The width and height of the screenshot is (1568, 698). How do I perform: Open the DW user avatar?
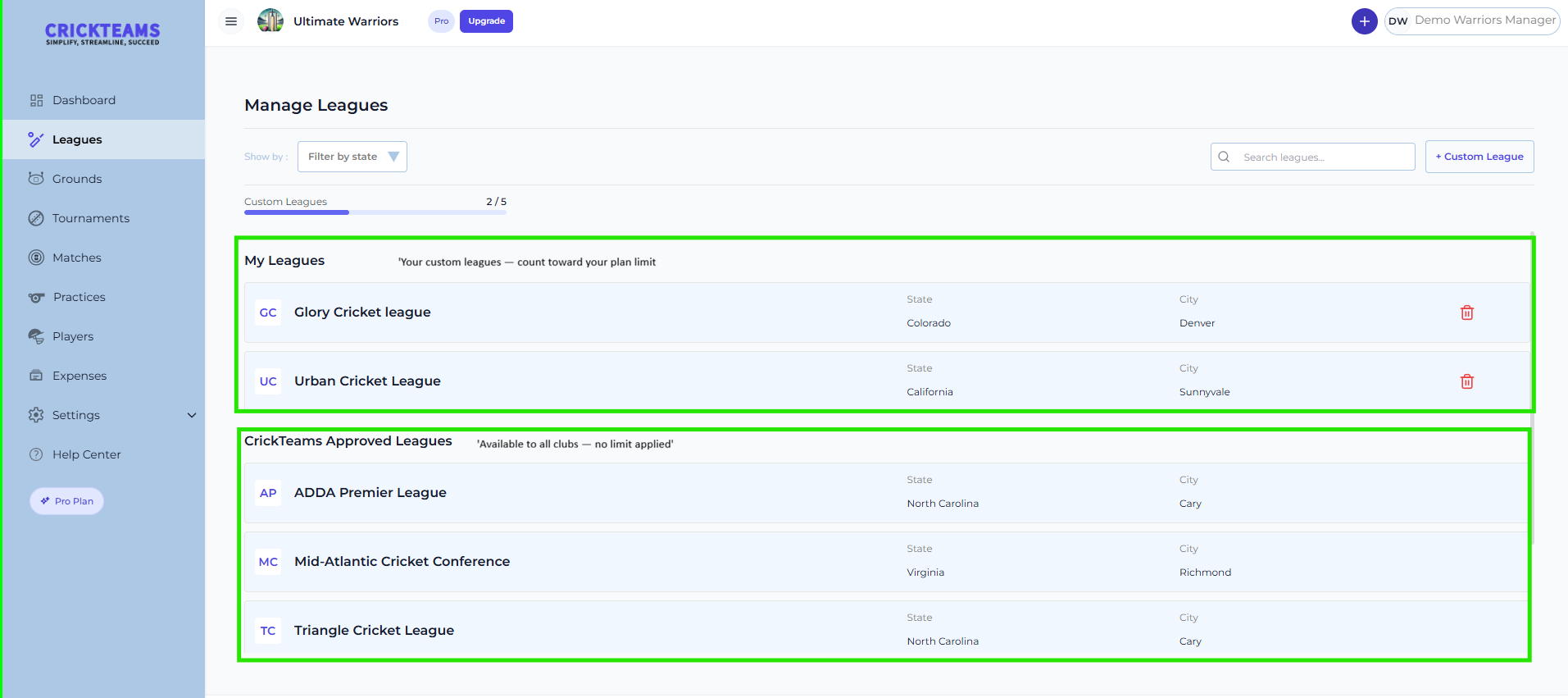tap(1398, 21)
